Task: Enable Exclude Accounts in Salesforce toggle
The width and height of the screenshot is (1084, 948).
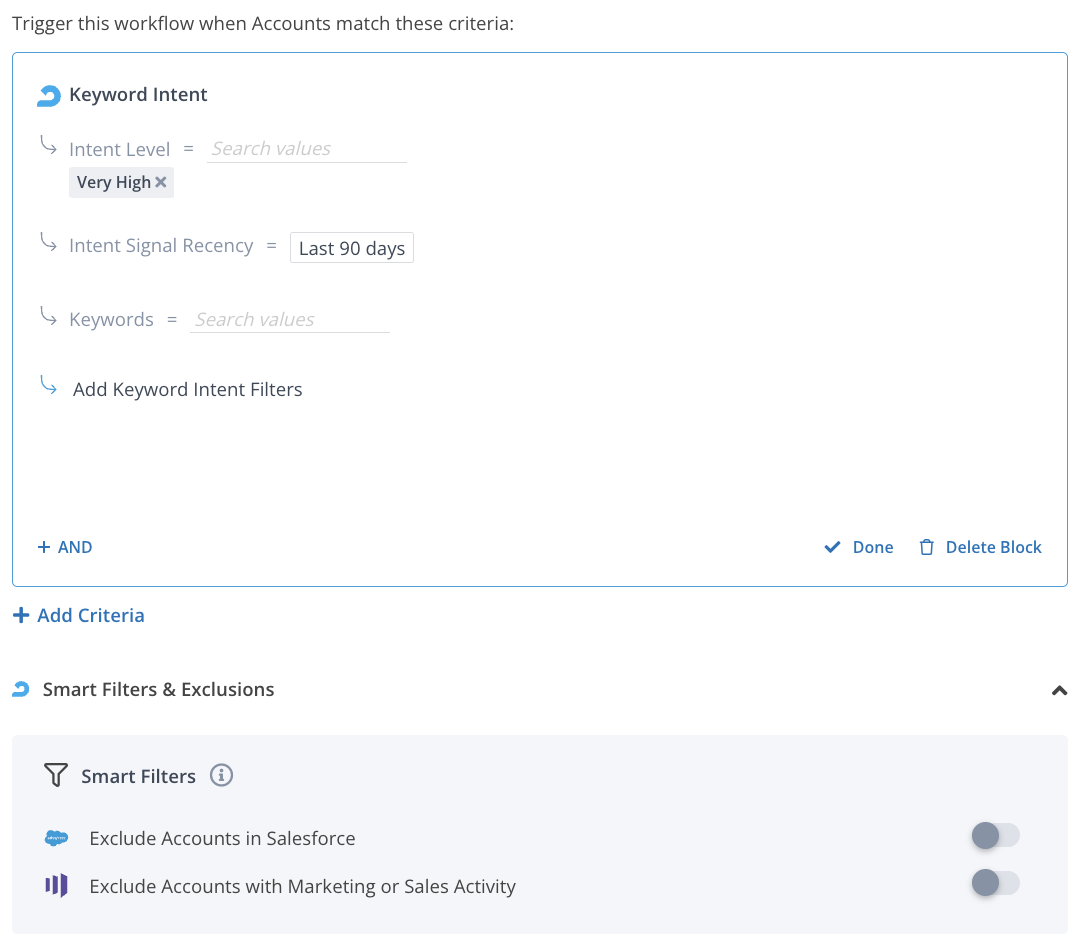Action: pyautogui.click(x=995, y=836)
